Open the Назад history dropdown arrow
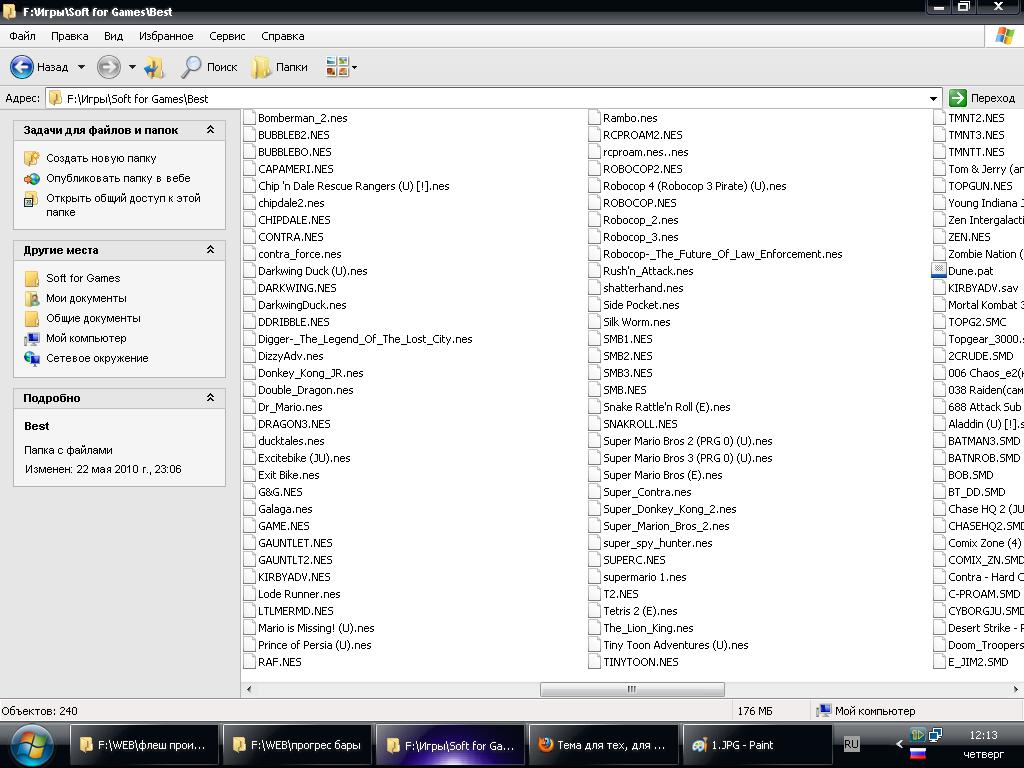Image resolution: width=1024 pixels, height=768 pixels. [x=81, y=67]
